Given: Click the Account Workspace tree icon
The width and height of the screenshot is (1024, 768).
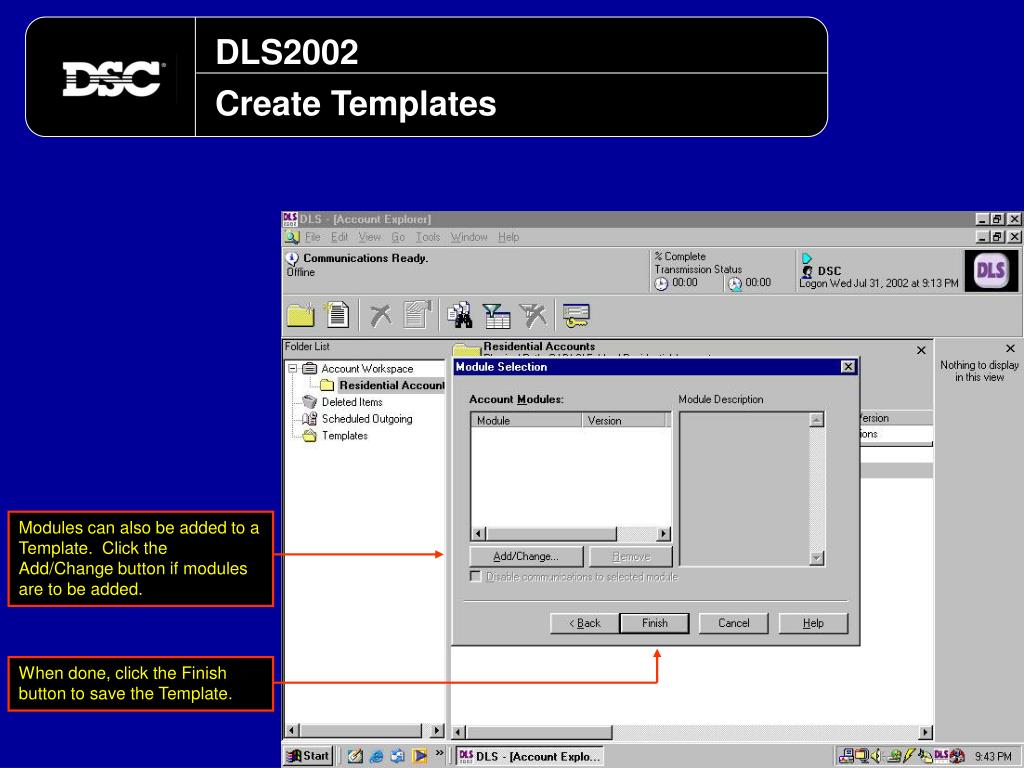Looking at the screenshot, I should click(x=310, y=368).
